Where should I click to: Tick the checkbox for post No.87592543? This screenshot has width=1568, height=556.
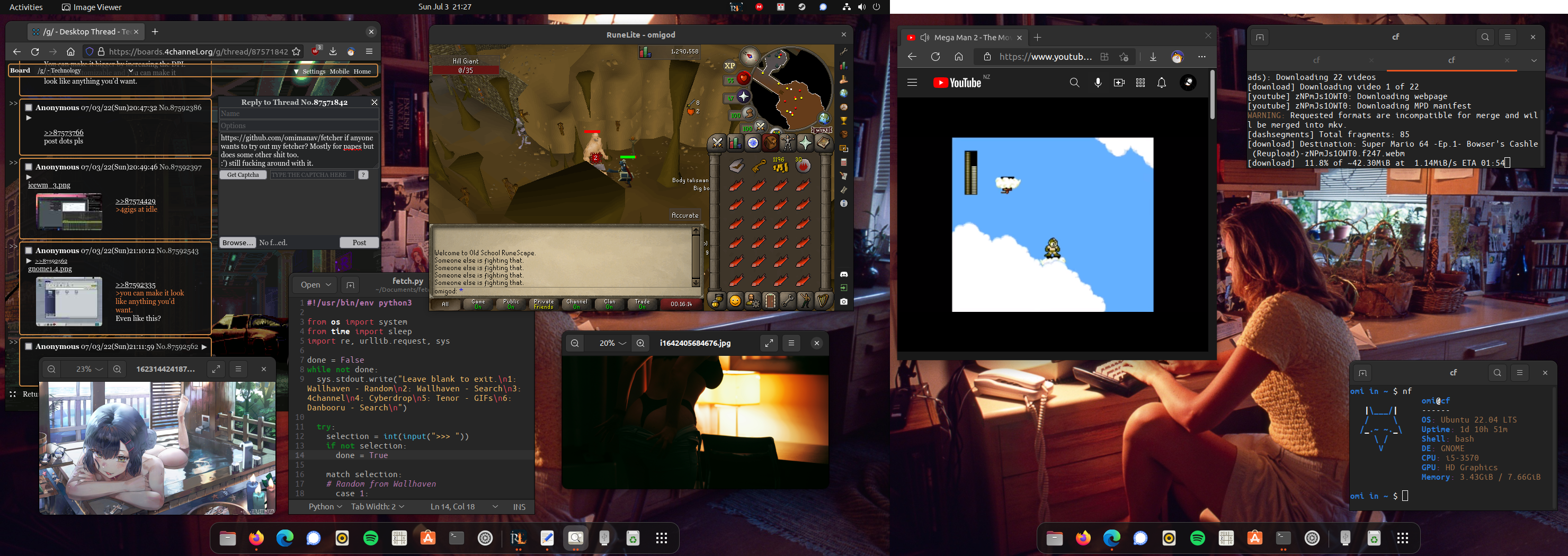pyautogui.click(x=28, y=250)
